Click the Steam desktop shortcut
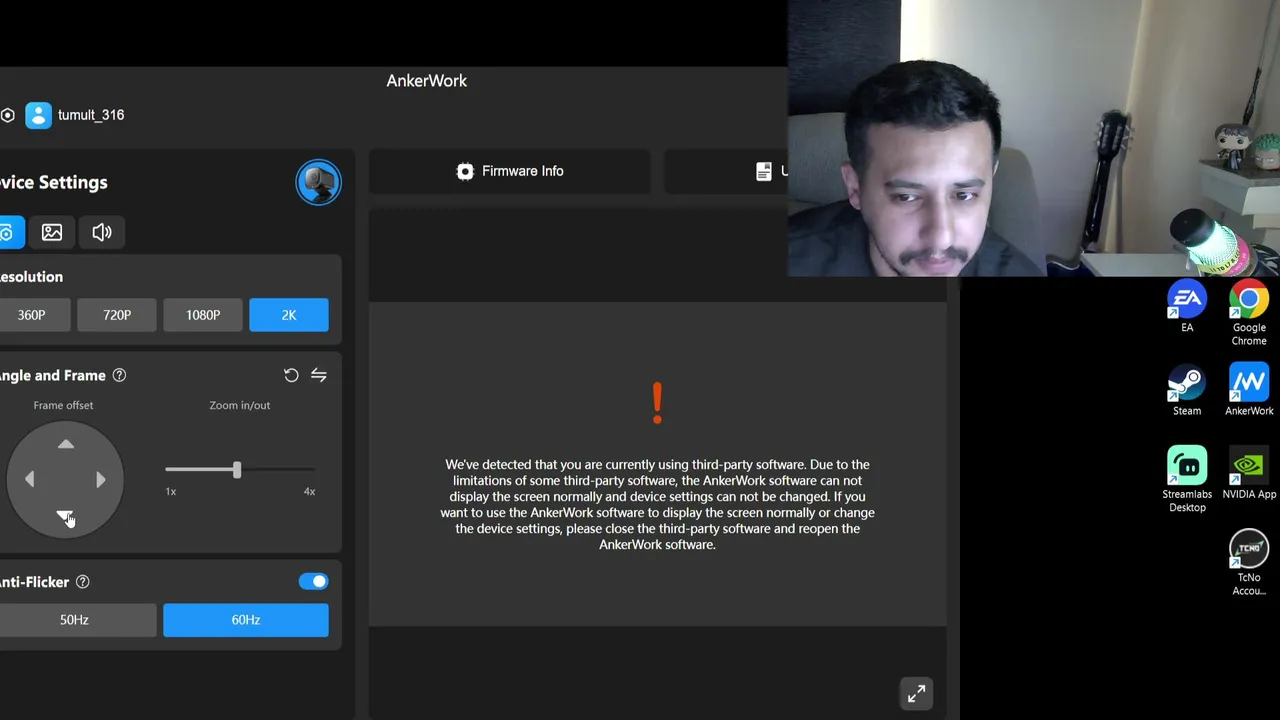The image size is (1280, 720). pos(1187,391)
